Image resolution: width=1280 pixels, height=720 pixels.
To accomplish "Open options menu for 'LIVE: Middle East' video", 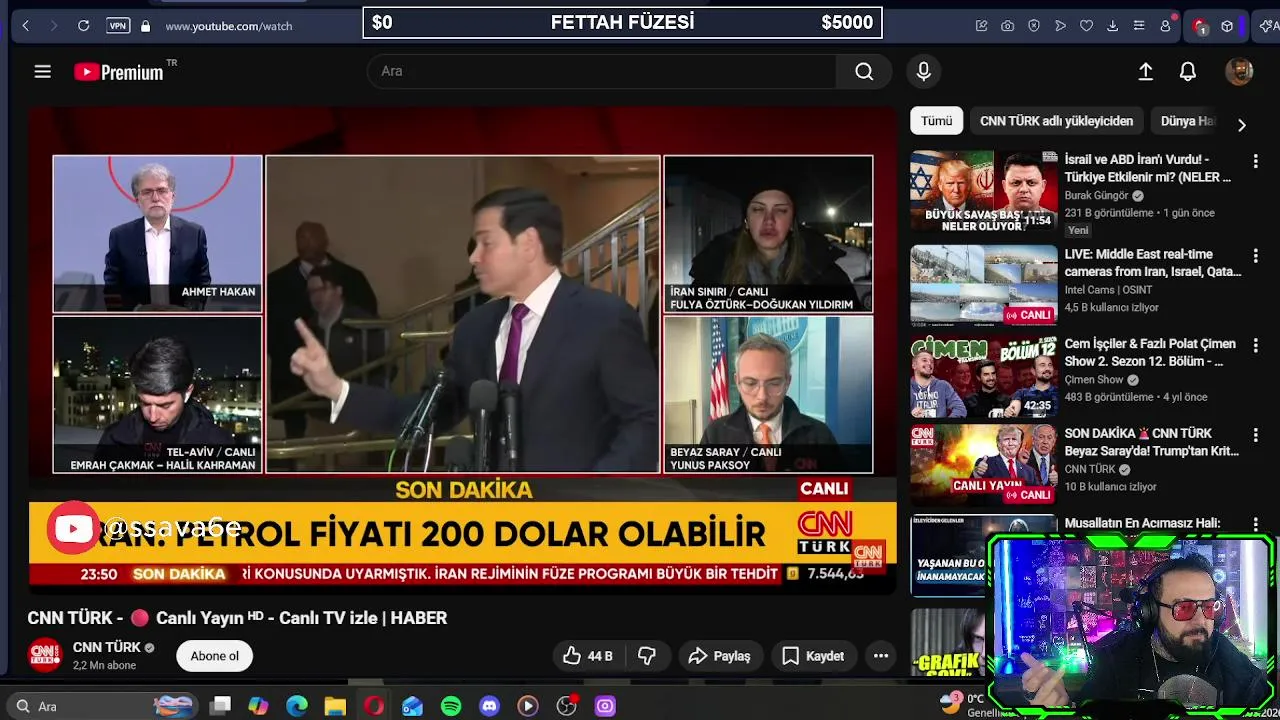I will tap(1256, 256).
